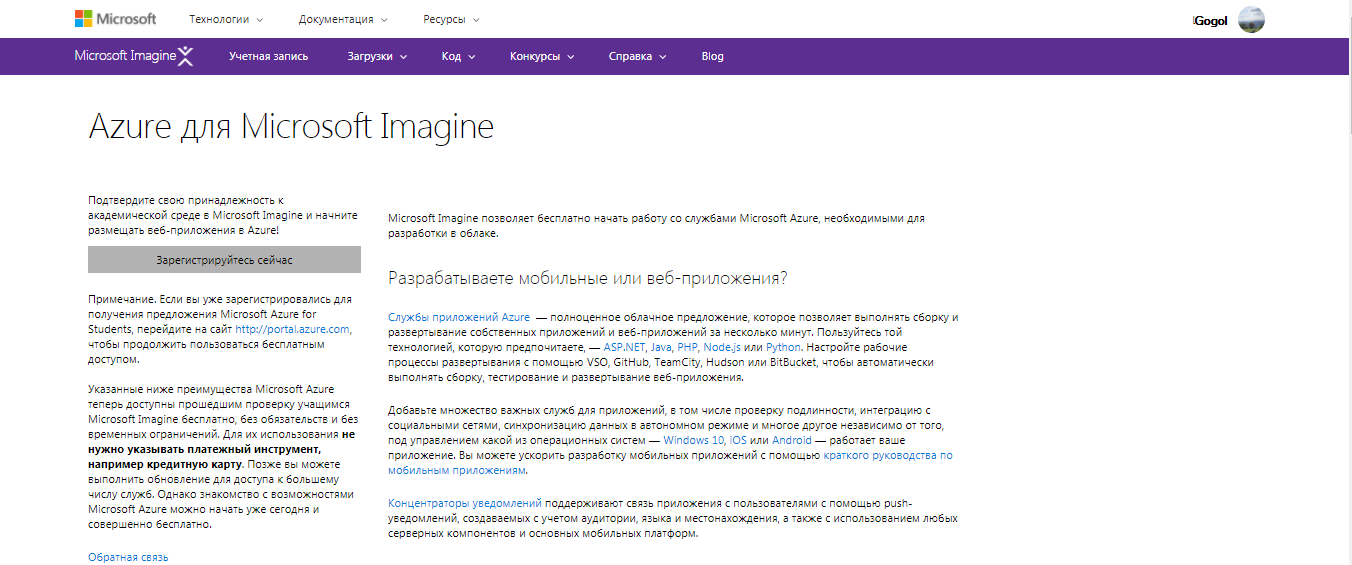Expand the Технологии dropdown
This screenshot has height=565, width=1352.
pyautogui.click(x=226, y=19)
